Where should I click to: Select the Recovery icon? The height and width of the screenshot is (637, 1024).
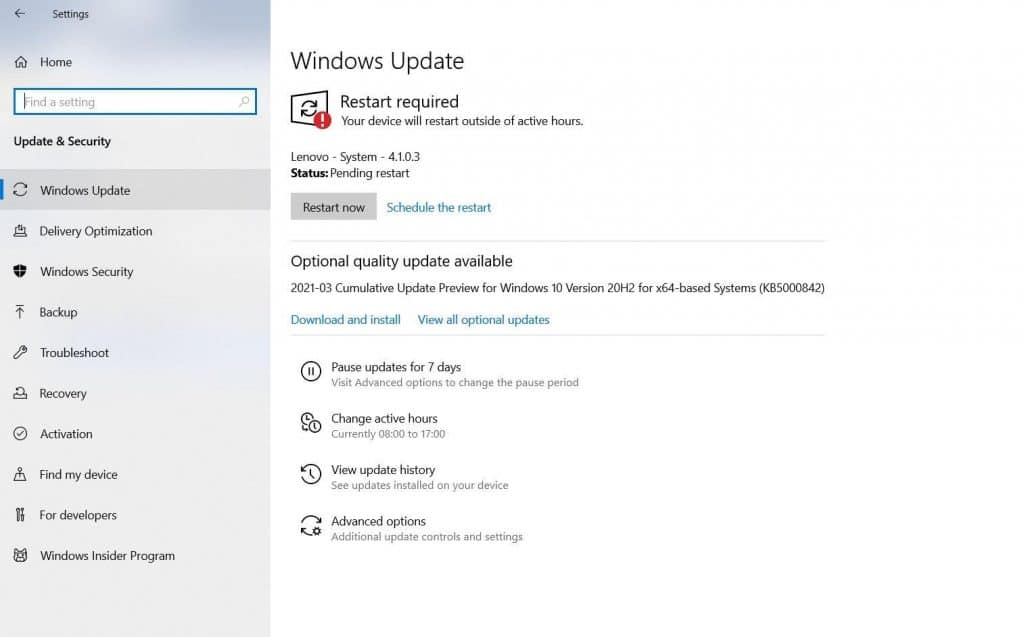pyautogui.click(x=20, y=393)
